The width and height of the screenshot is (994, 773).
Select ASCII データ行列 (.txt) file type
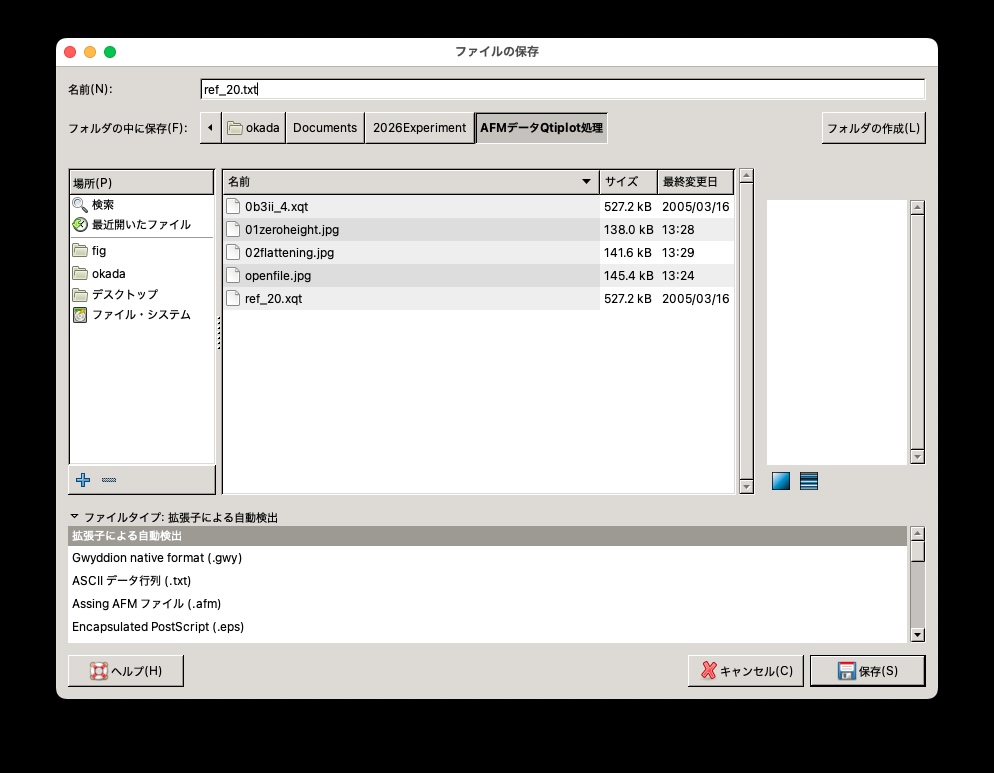point(487,581)
